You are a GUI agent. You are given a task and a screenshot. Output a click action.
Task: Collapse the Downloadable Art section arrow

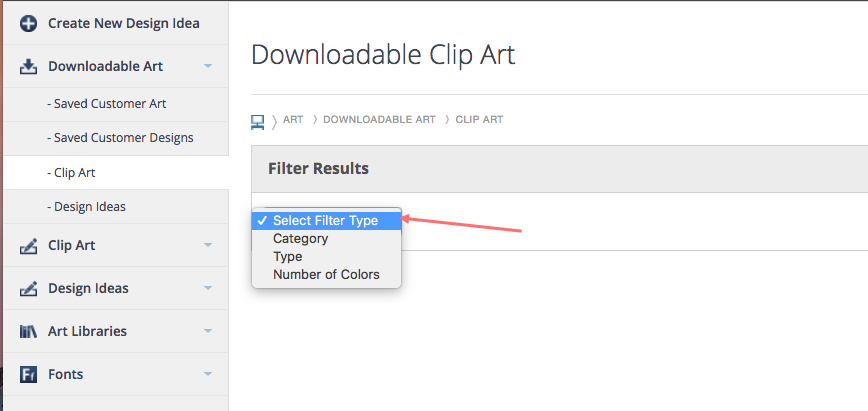208,66
